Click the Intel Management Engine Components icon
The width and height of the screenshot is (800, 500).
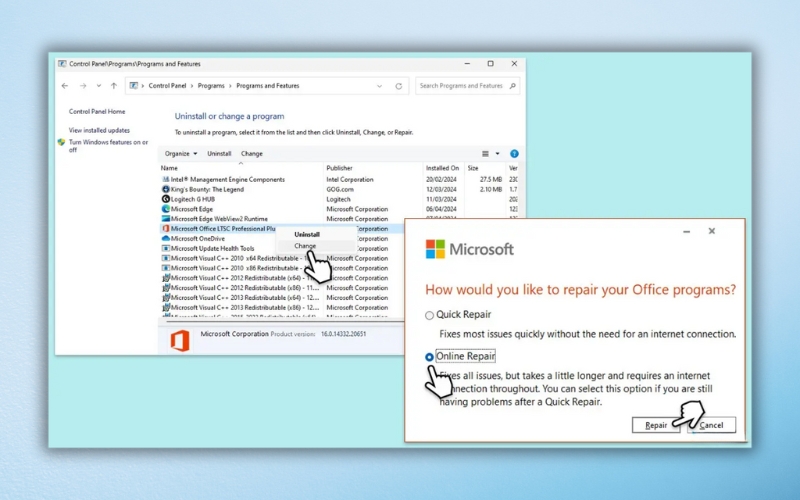pos(165,180)
